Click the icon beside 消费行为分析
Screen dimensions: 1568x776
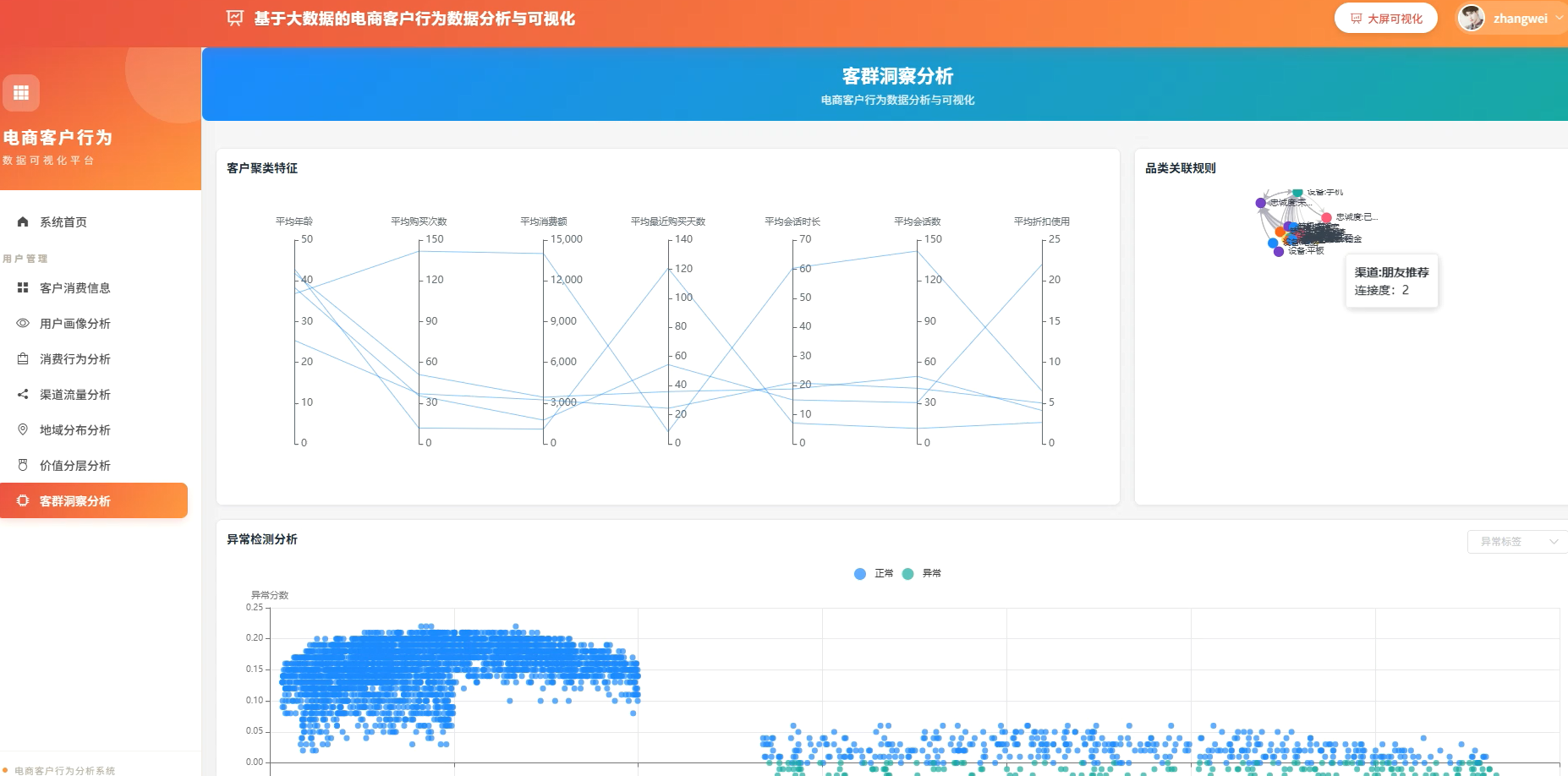click(x=23, y=358)
